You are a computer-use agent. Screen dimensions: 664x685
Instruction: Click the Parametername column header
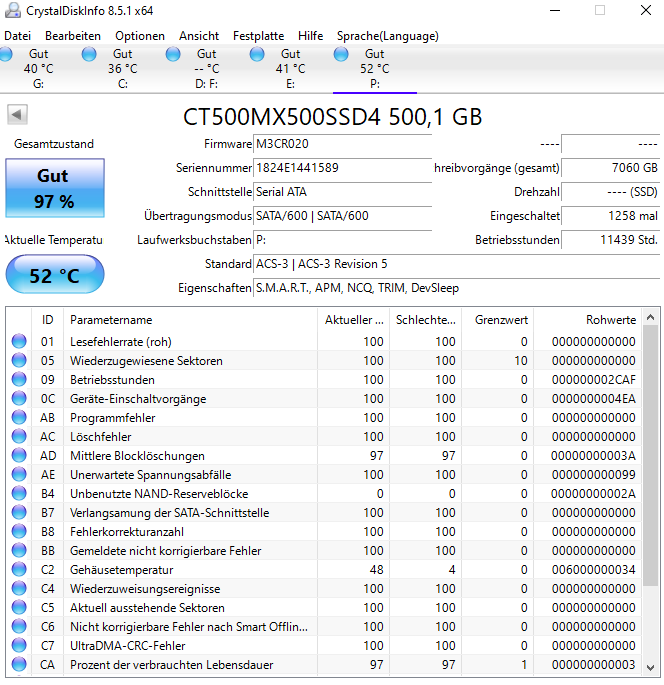pos(190,320)
